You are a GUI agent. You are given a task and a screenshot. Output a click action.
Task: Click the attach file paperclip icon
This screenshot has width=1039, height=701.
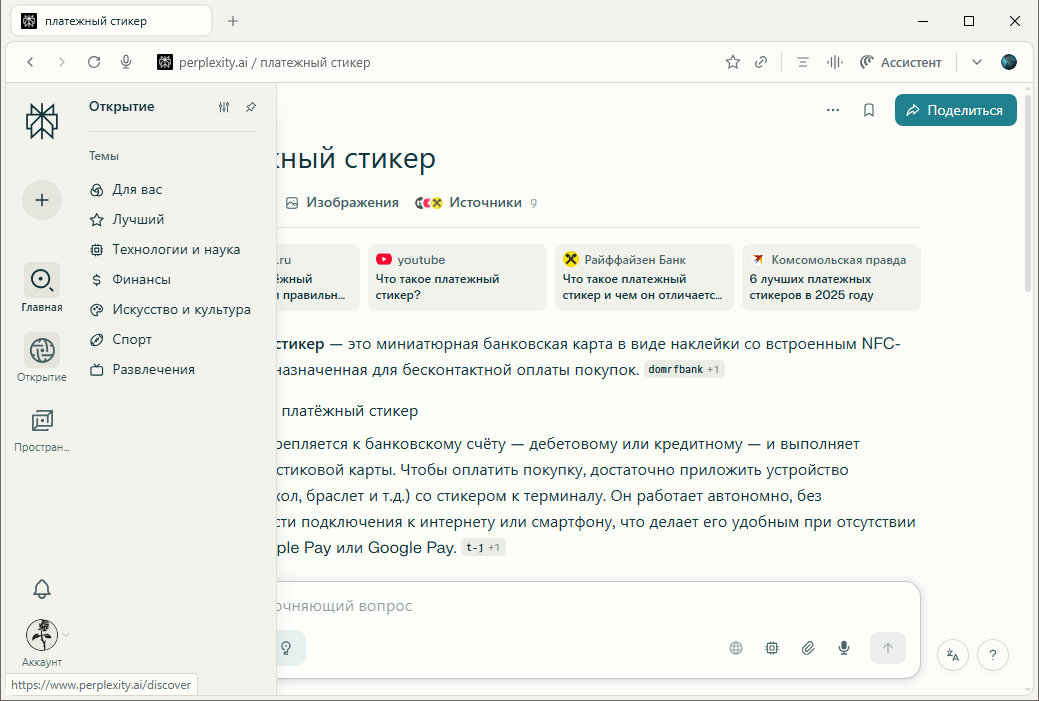(808, 648)
